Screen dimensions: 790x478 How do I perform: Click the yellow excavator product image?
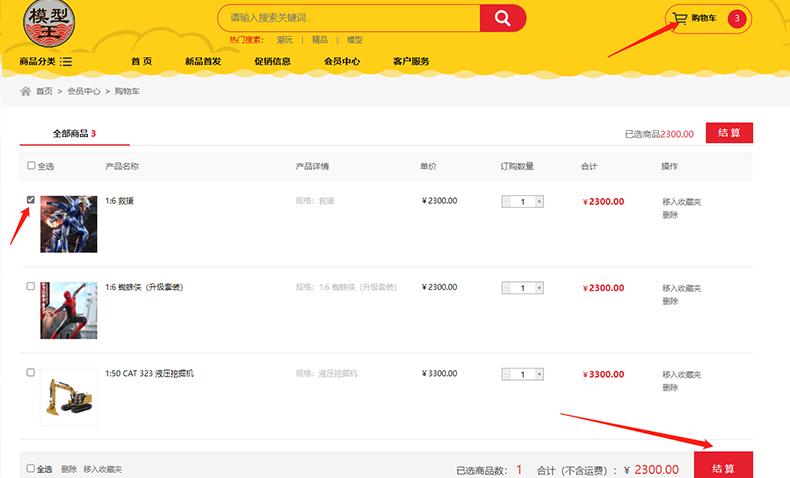69,397
